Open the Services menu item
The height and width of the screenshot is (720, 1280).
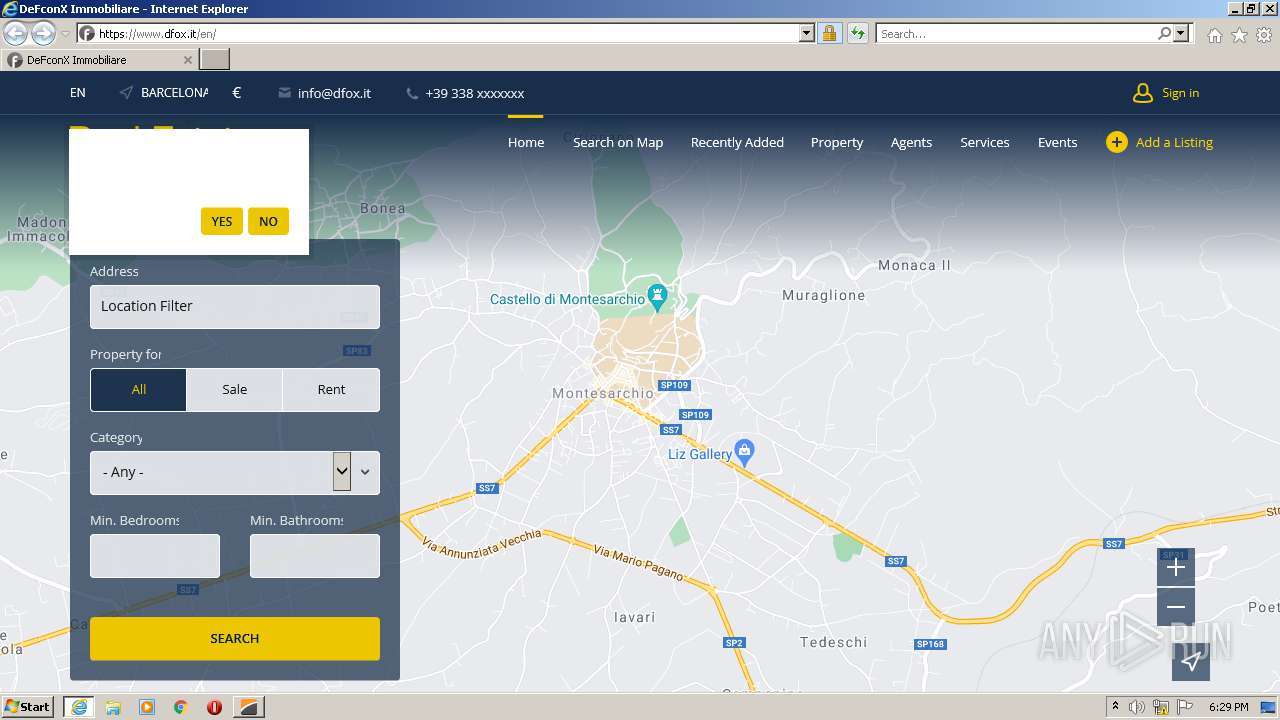click(985, 142)
